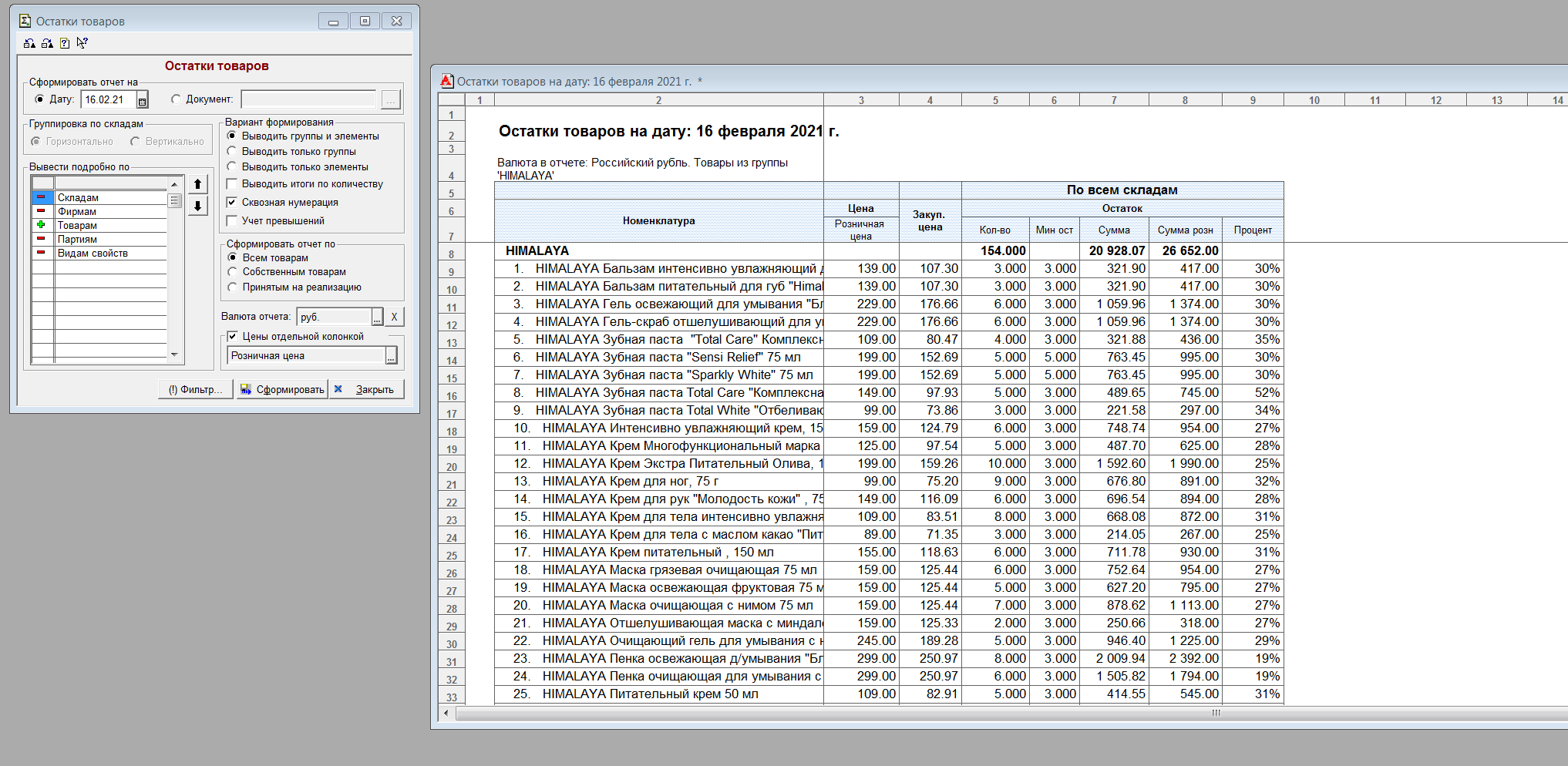Screen dimensions: 1568x766
Task: Open the help description page icon
Action: pyautogui.click(x=65, y=43)
